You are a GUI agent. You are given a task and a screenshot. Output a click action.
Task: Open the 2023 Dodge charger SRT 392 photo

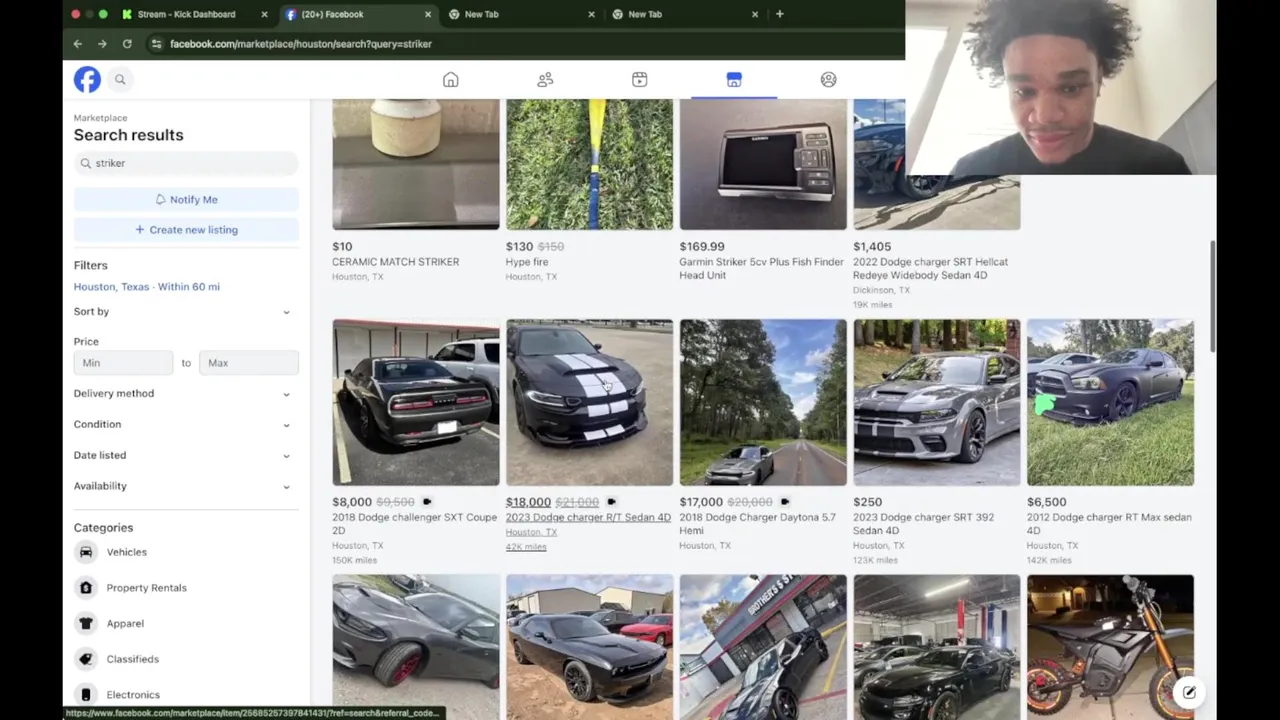(x=937, y=403)
